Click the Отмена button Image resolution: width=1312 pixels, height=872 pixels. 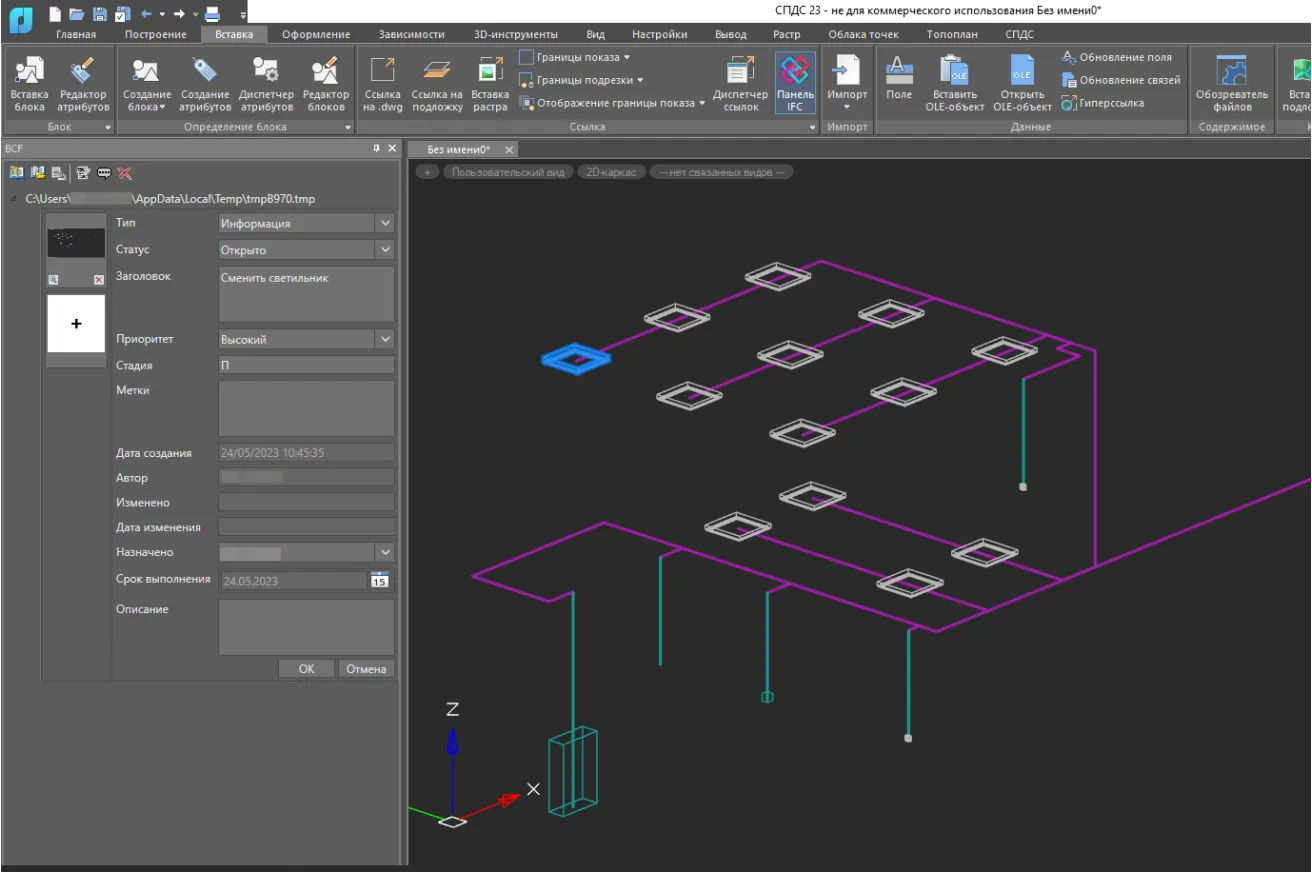tap(366, 669)
